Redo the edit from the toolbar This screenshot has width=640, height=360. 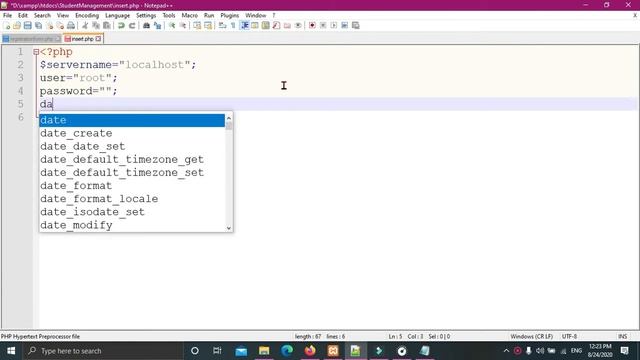click(x=132, y=25)
